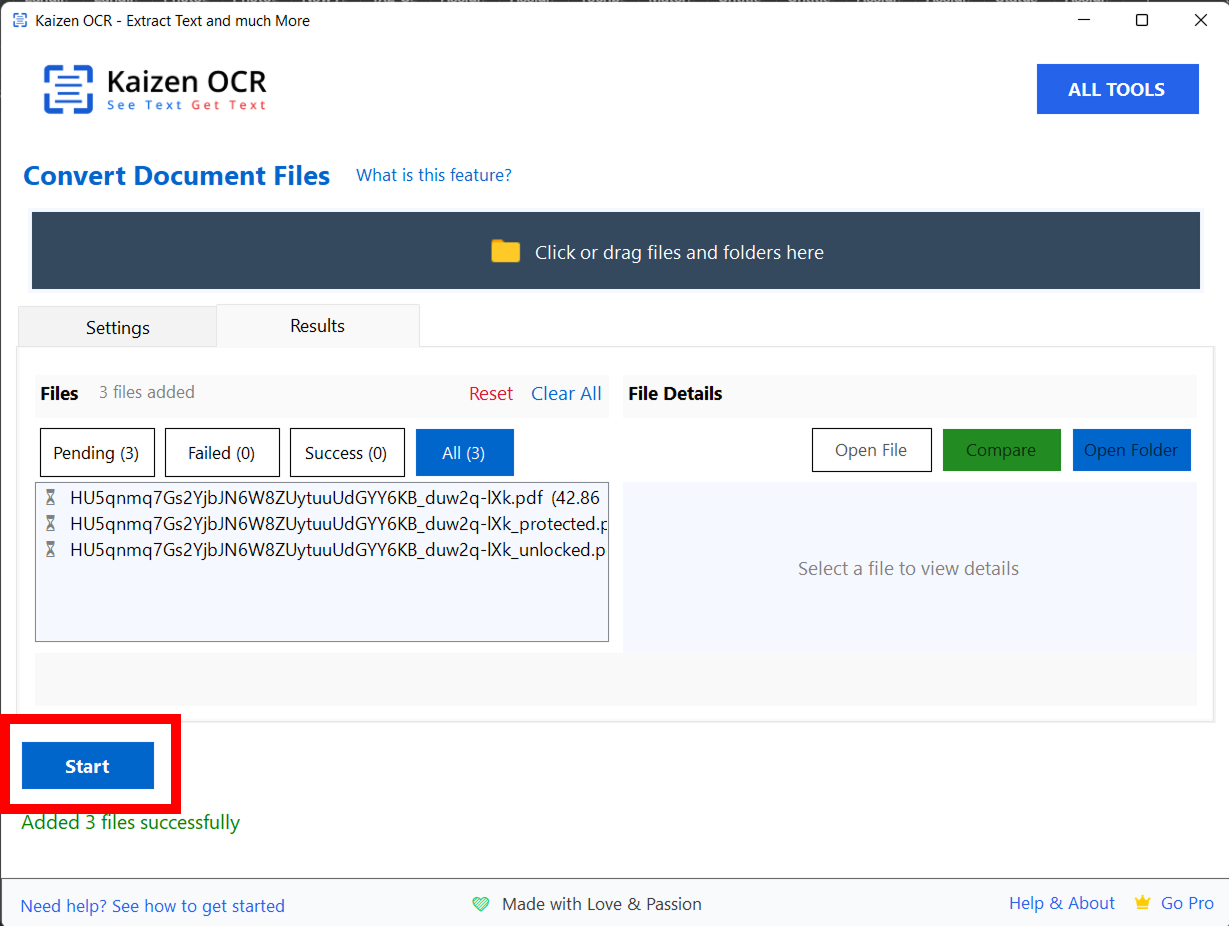This screenshot has width=1229, height=926.
Task: Click the hourglass icon of unlocked file
Action: coord(50,550)
